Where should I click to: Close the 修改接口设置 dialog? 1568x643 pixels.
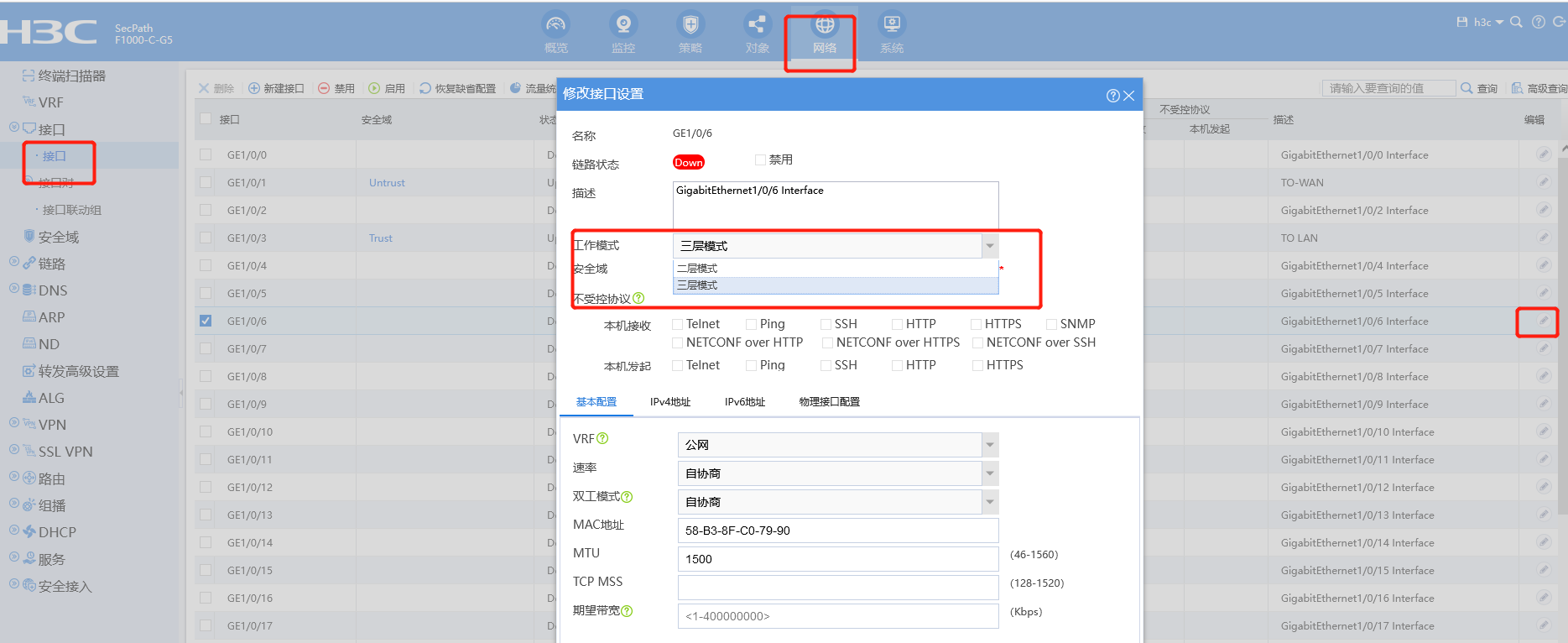[1129, 96]
